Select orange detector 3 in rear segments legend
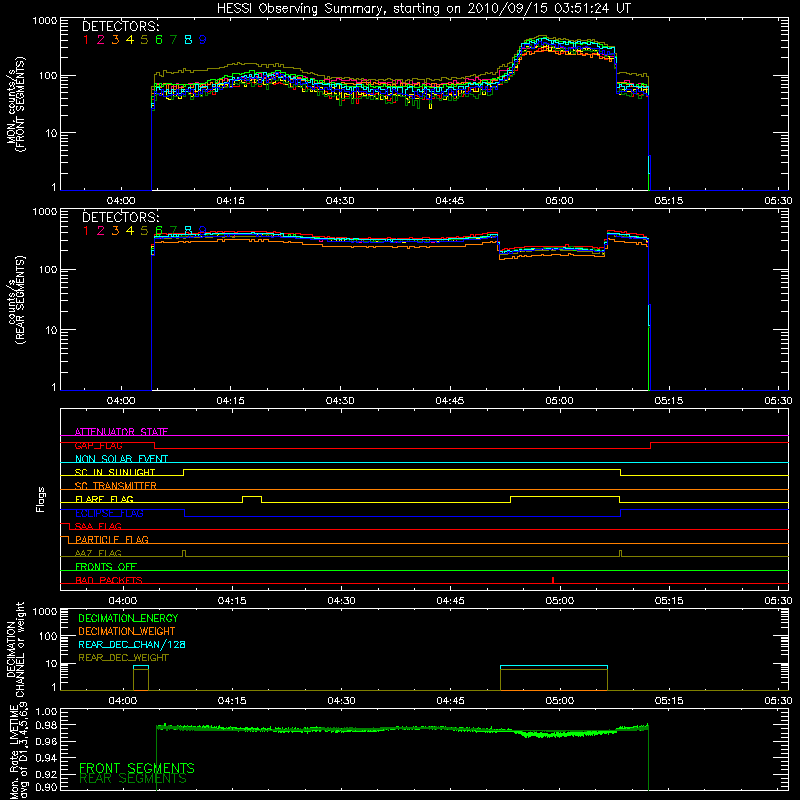The height and width of the screenshot is (800, 800). click(x=115, y=231)
